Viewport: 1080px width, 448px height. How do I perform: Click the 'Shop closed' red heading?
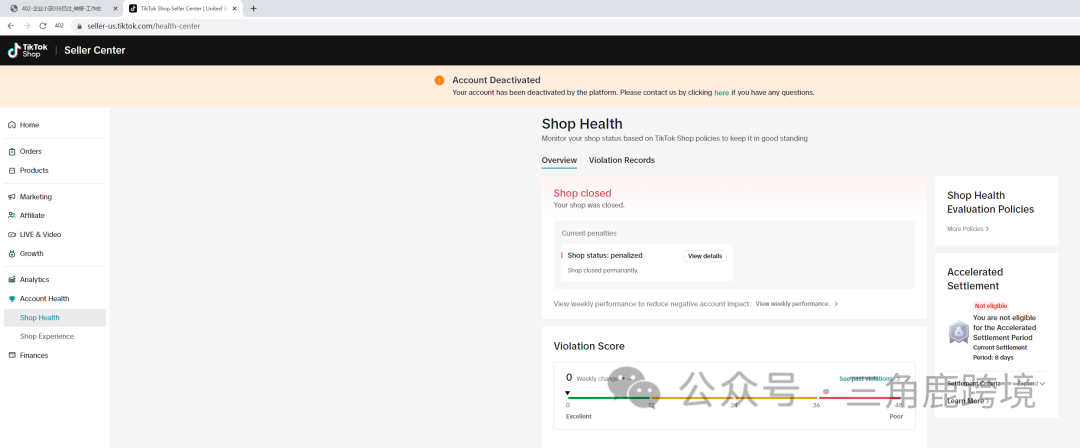tap(582, 193)
